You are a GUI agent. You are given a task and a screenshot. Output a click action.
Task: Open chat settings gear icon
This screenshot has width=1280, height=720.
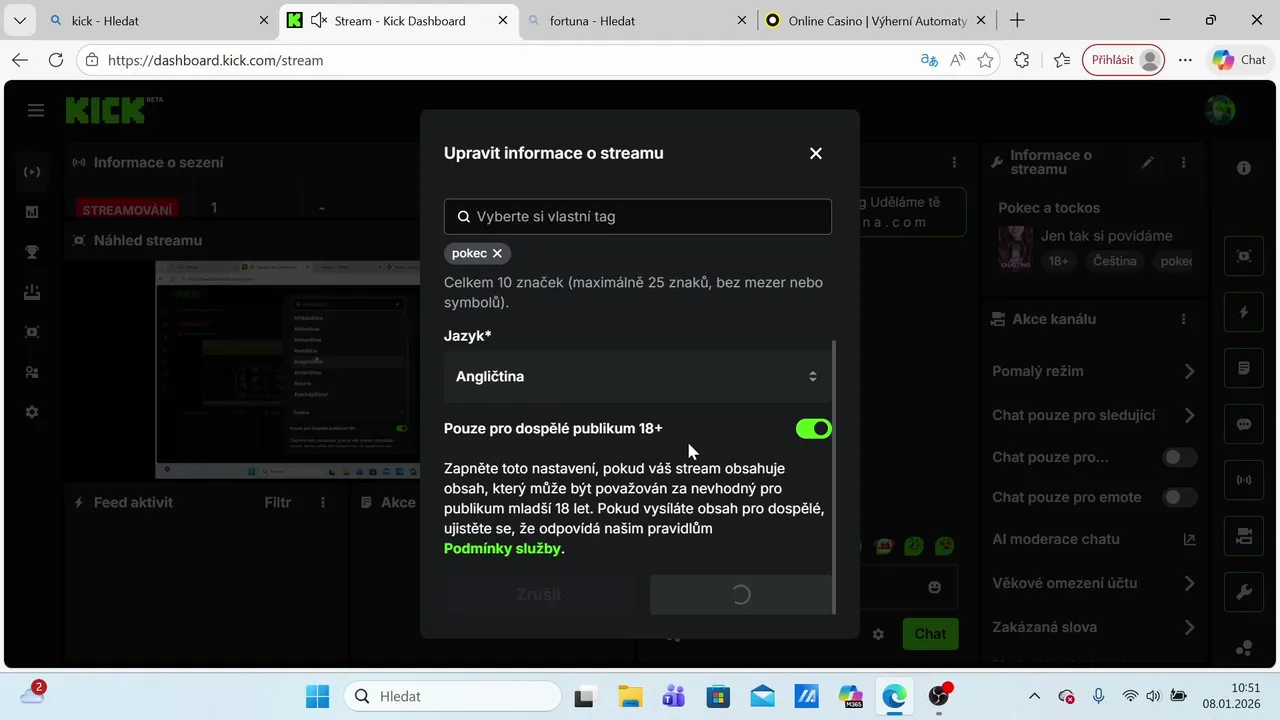pos(878,634)
